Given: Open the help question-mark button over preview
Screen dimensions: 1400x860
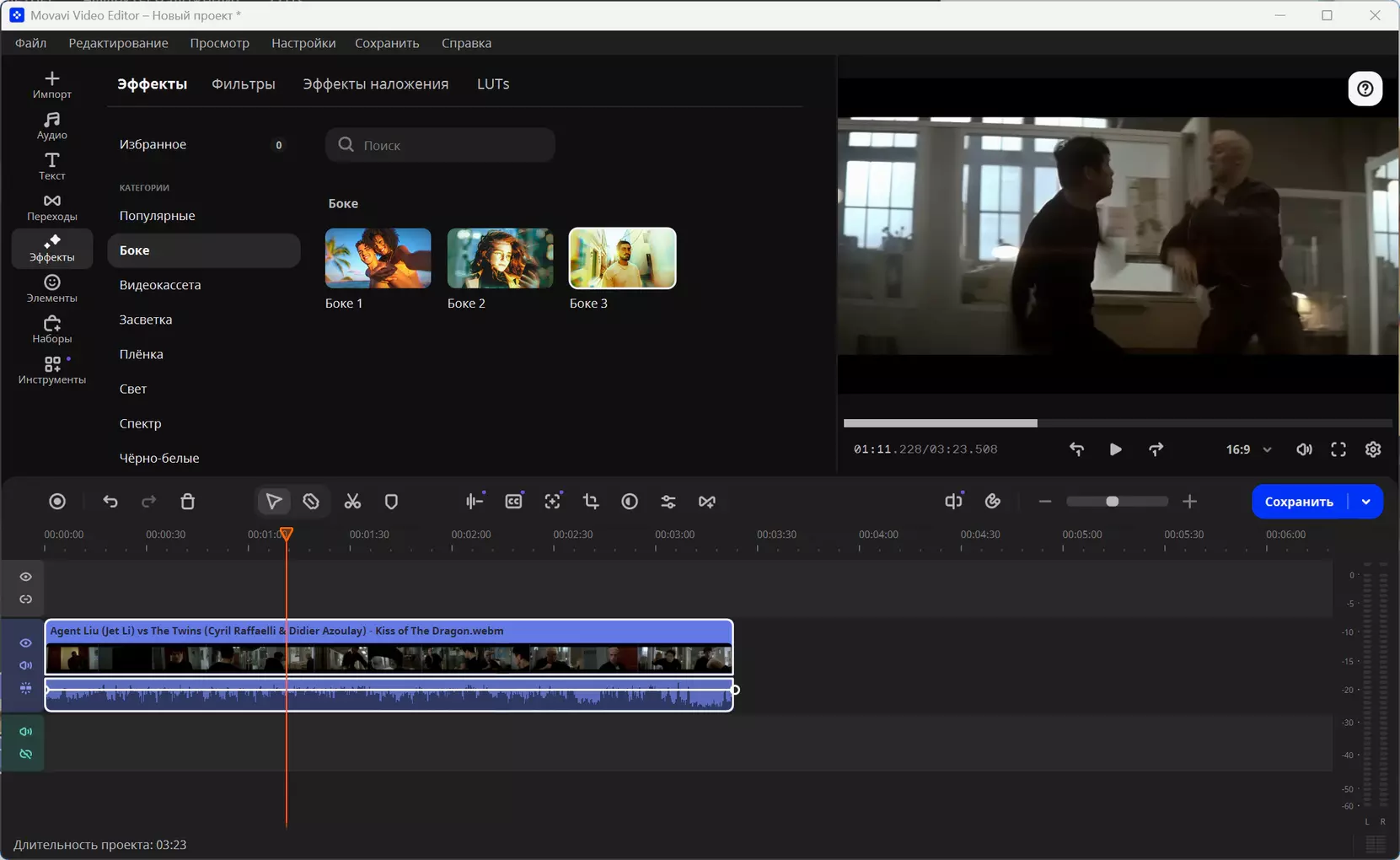Looking at the screenshot, I should pyautogui.click(x=1365, y=89).
